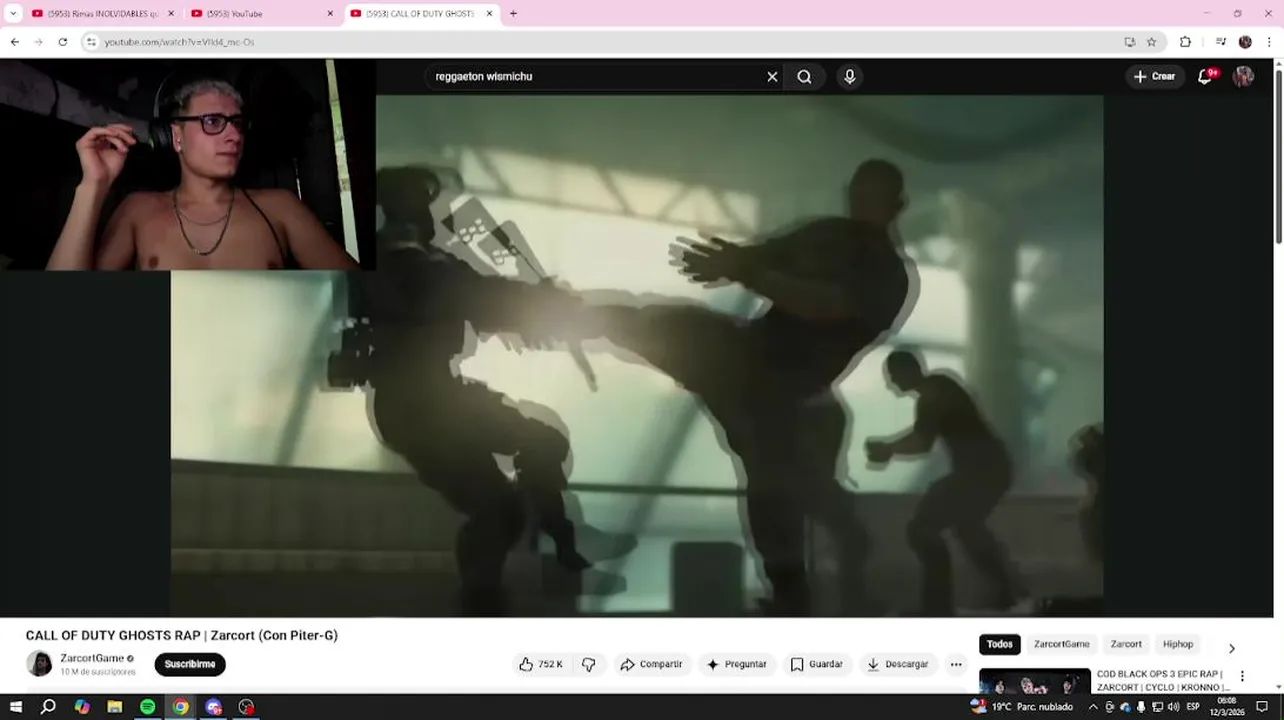Dislike the video with the thumbs-down button
The width and height of the screenshot is (1284, 720).
point(589,664)
